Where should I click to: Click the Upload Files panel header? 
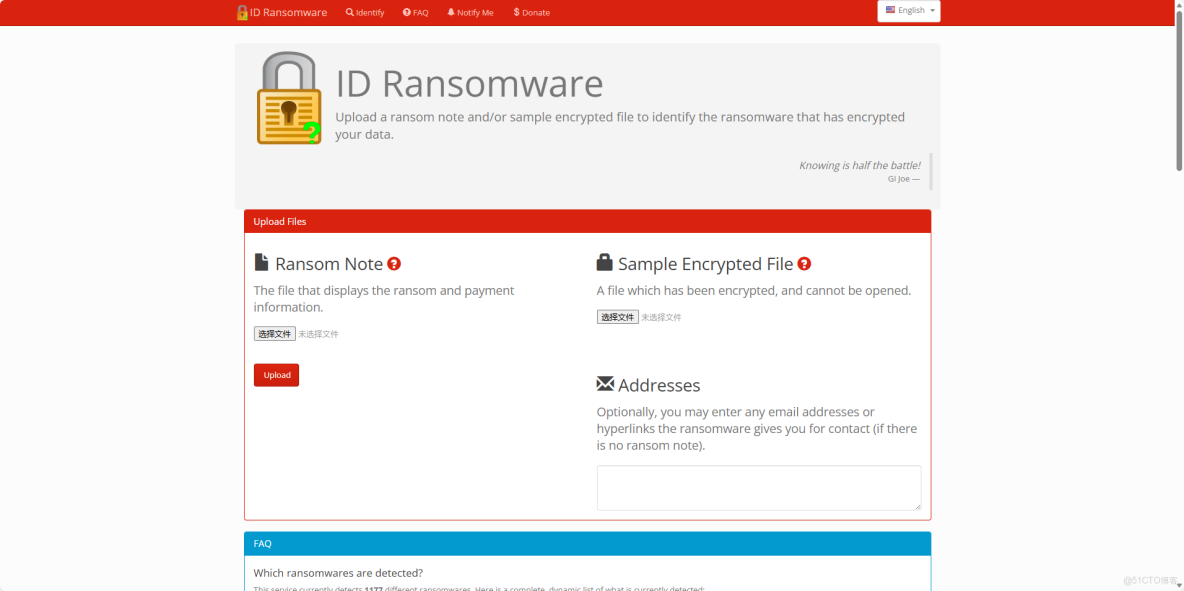point(587,221)
